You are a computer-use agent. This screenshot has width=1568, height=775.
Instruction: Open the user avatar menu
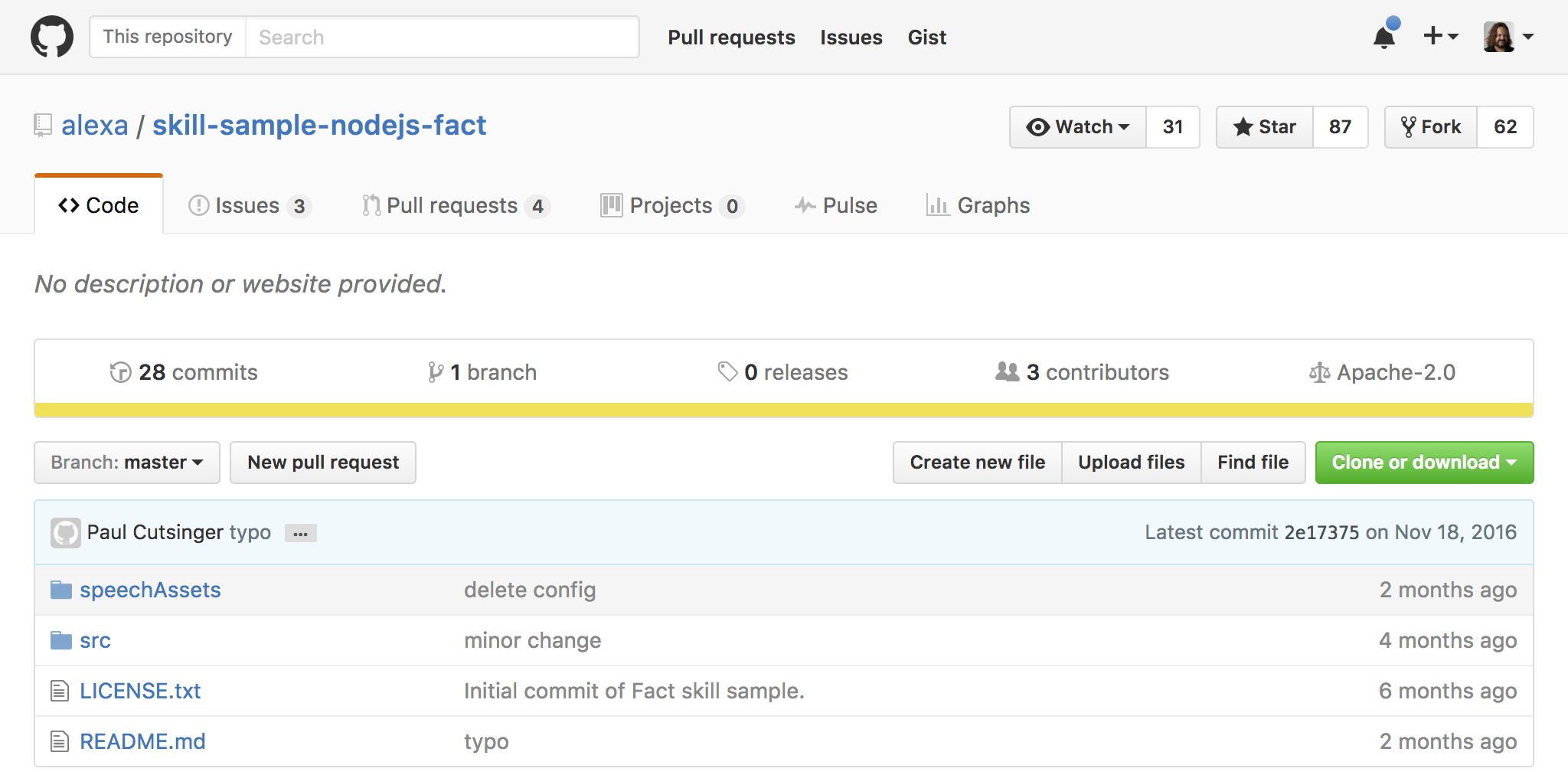[x=1508, y=37]
